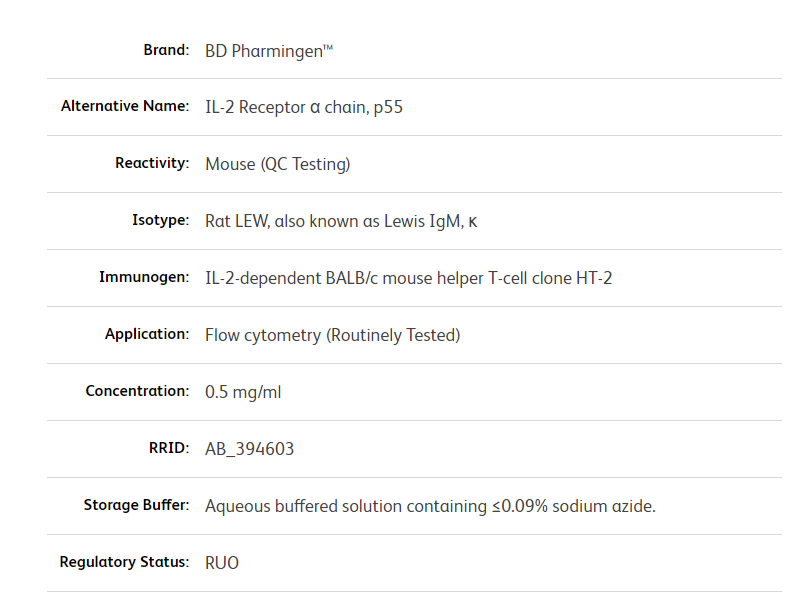Select the Mouse (QC Testing) value

tap(277, 164)
